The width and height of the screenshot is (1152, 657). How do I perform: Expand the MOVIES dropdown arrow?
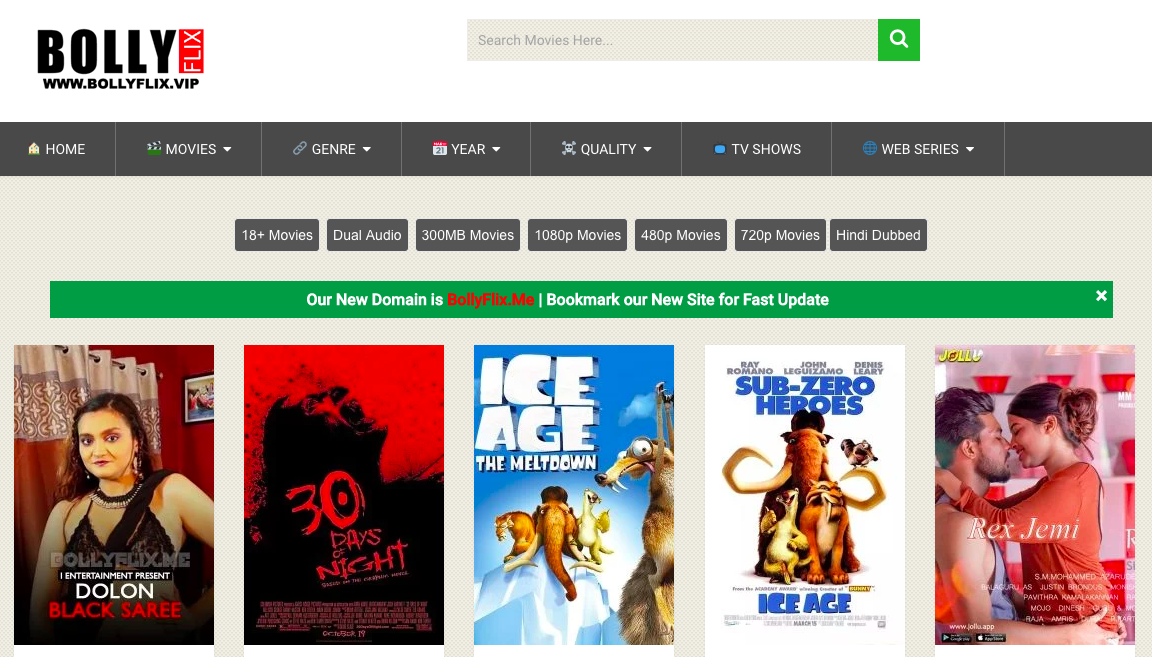tap(227, 150)
